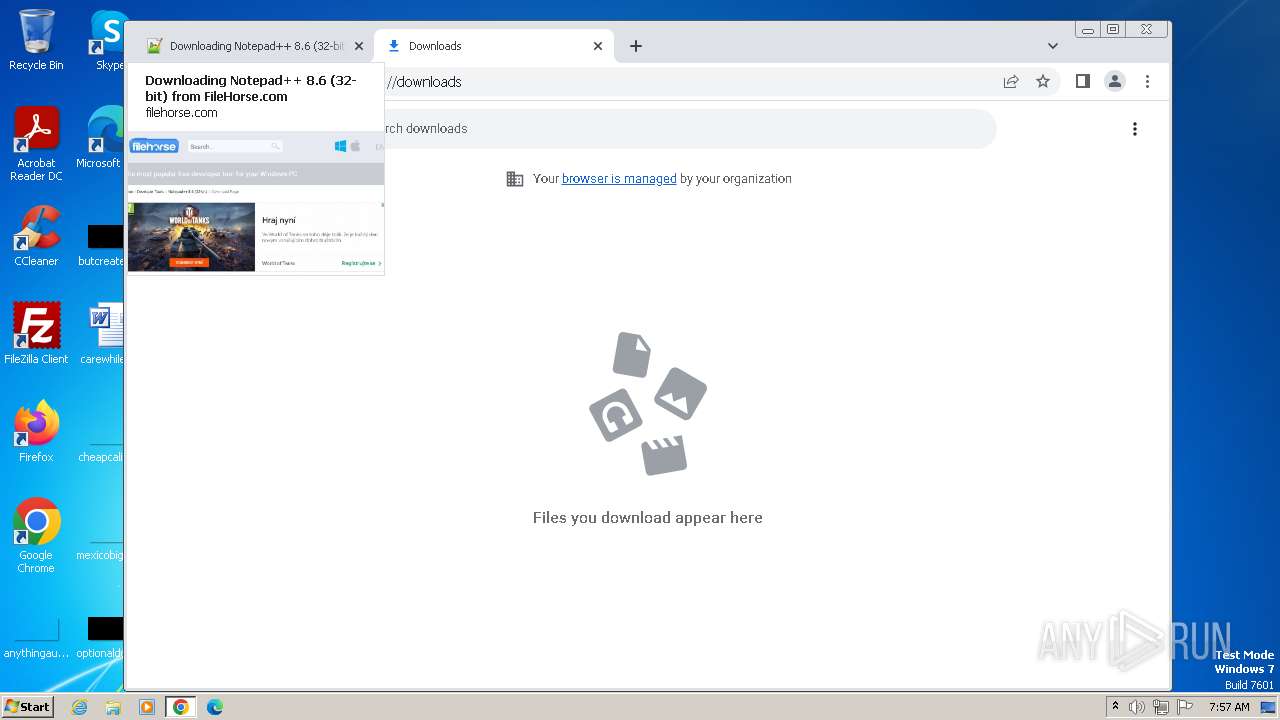Open the Downloads page more-actions menu
Viewport: 1280px width, 720px height.
point(1135,129)
